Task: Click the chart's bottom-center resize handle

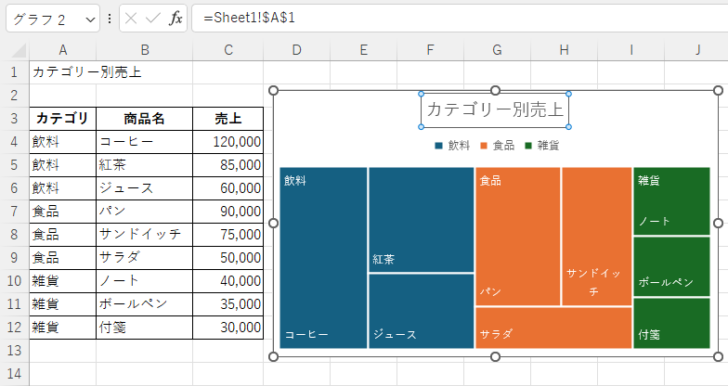Action: [495, 357]
